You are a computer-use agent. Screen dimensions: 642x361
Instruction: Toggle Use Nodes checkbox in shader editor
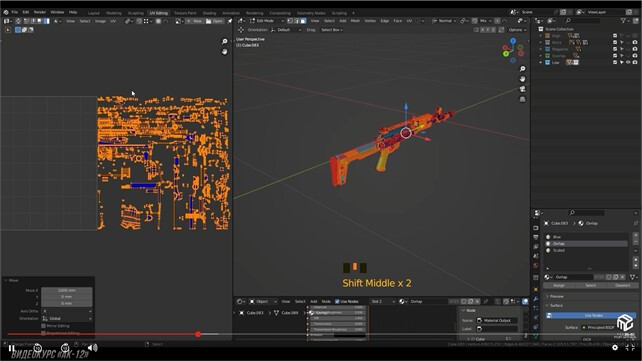click(x=337, y=302)
